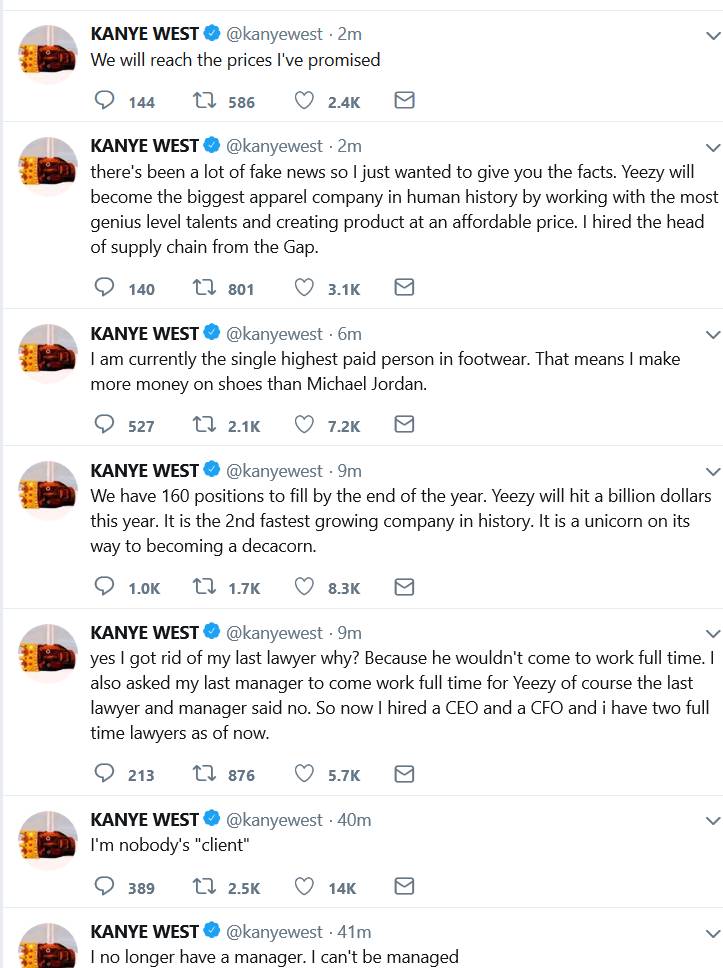Screen dimensions: 723x968
Task: Open the @kanyewest handle on the Michael Jordan tweet
Action: point(275,334)
